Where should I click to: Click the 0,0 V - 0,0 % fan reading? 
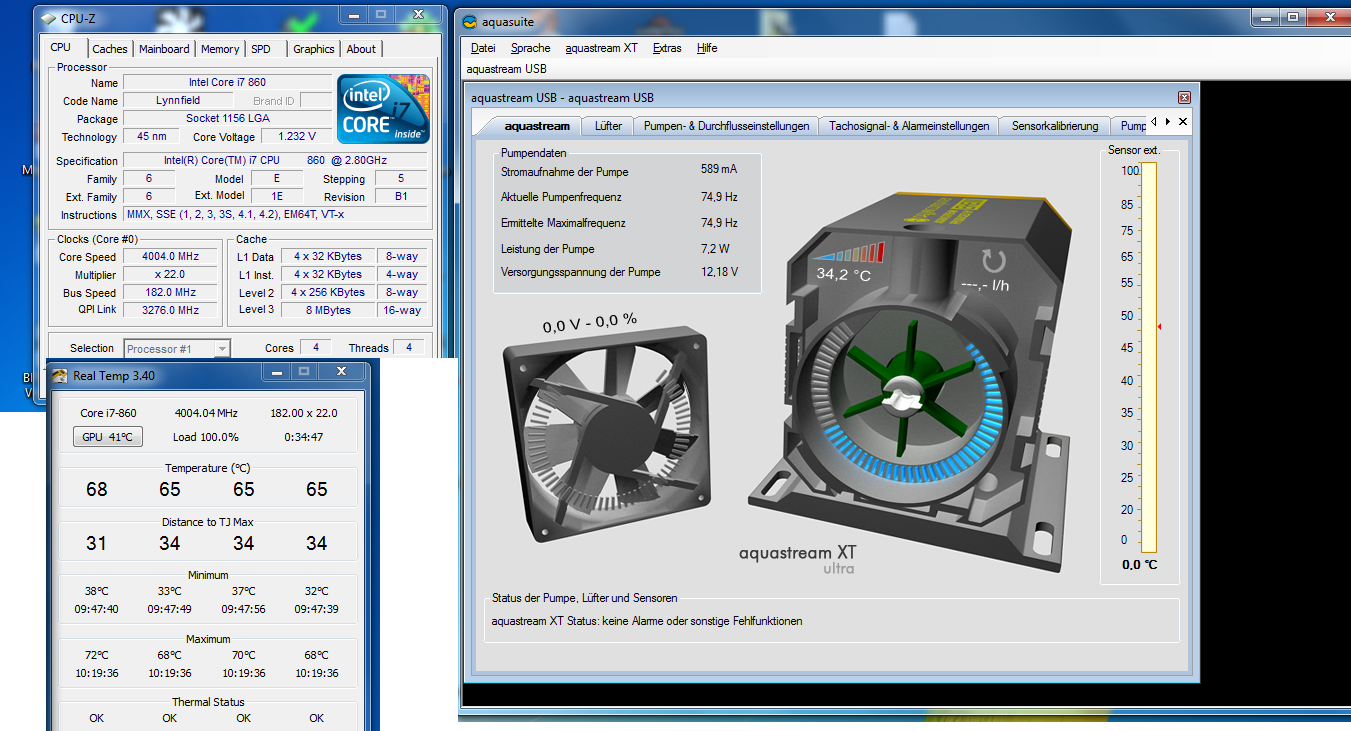pos(589,324)
